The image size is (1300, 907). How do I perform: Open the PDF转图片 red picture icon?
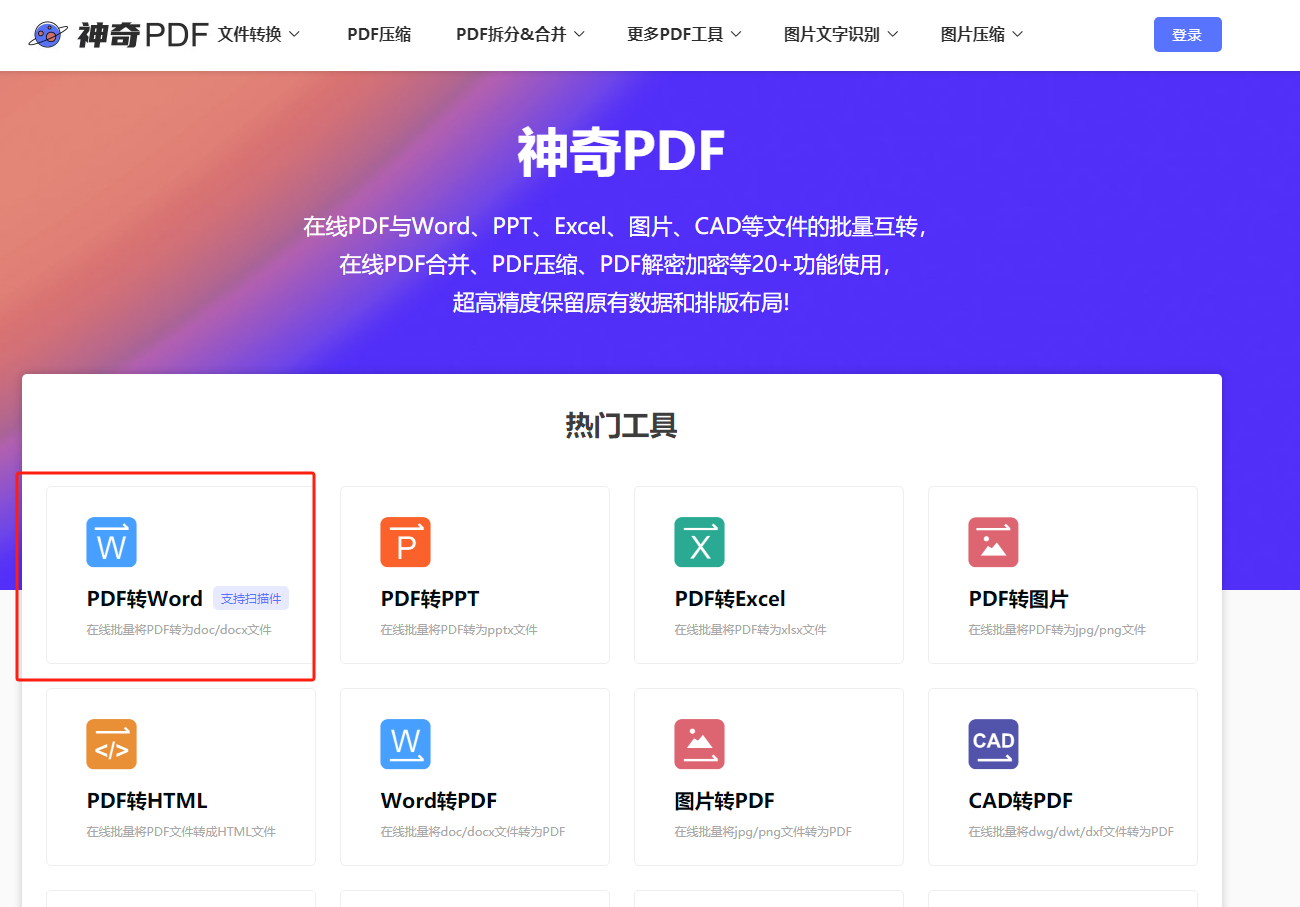coord(993,542)
